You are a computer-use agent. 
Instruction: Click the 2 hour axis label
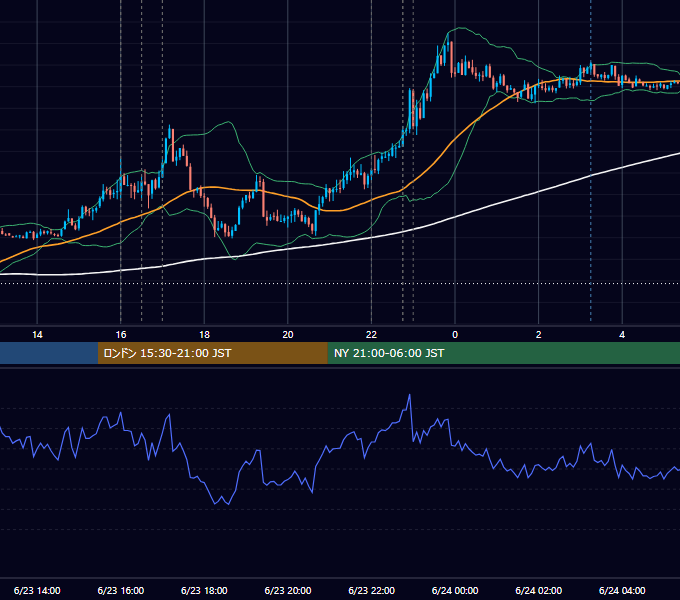point(539,335)
